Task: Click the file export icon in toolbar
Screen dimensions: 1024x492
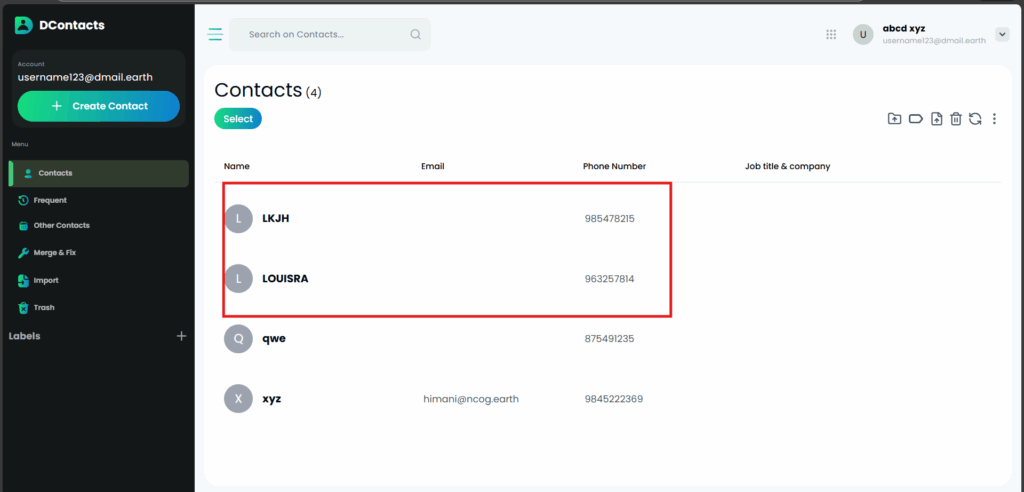Action: click(936, 119)
